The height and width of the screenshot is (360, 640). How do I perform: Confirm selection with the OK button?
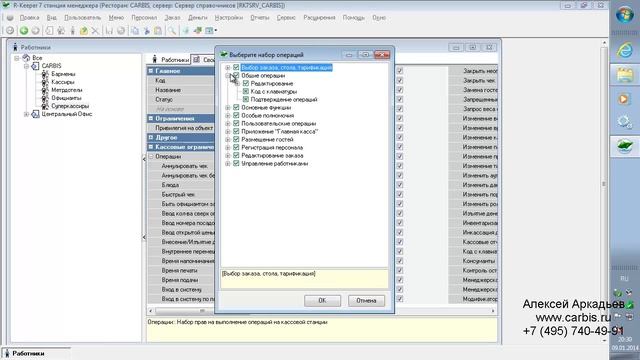[x=322, y=300]
